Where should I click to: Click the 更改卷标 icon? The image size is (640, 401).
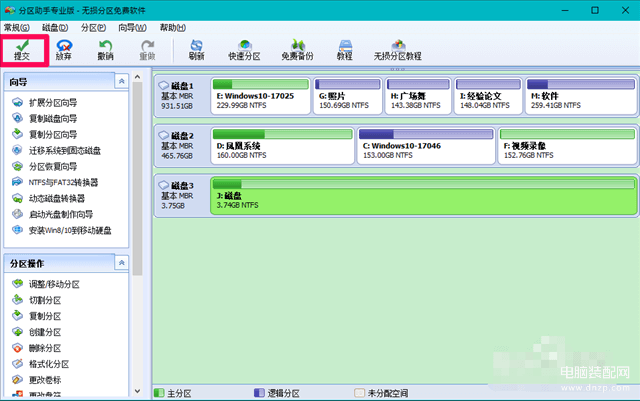17,380
